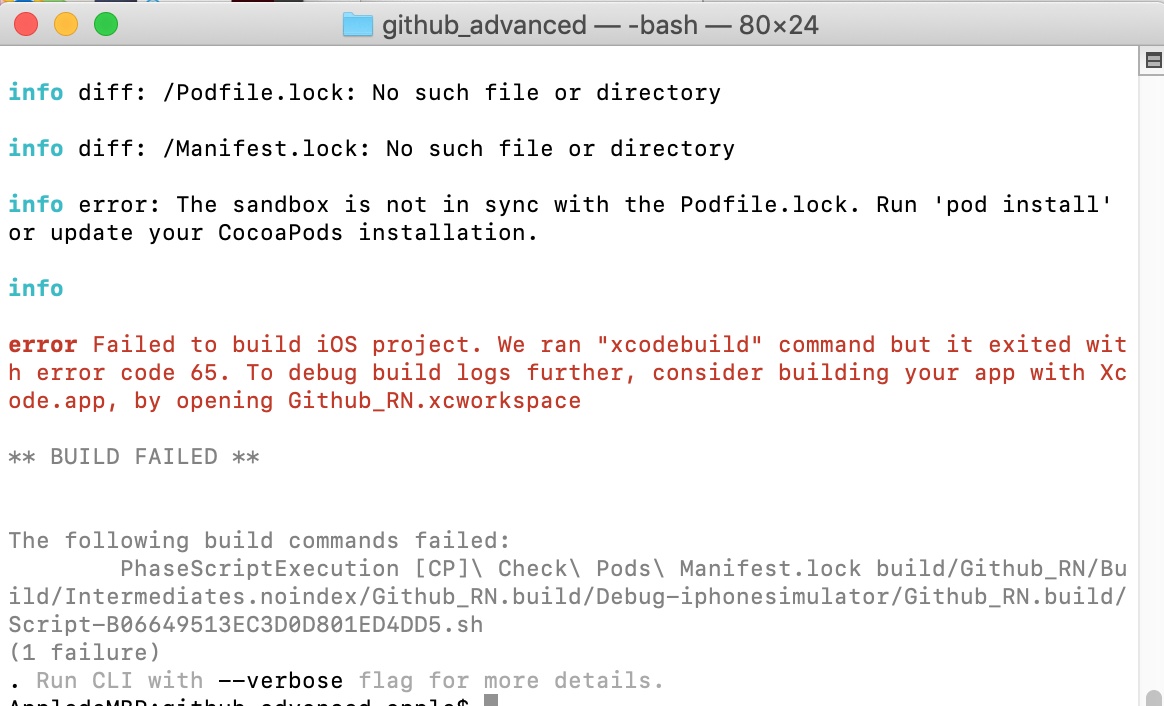Viewport: 1164px width, 706px height.
Task: Click the word CocoaPods
Action: [x=280, y=233]
